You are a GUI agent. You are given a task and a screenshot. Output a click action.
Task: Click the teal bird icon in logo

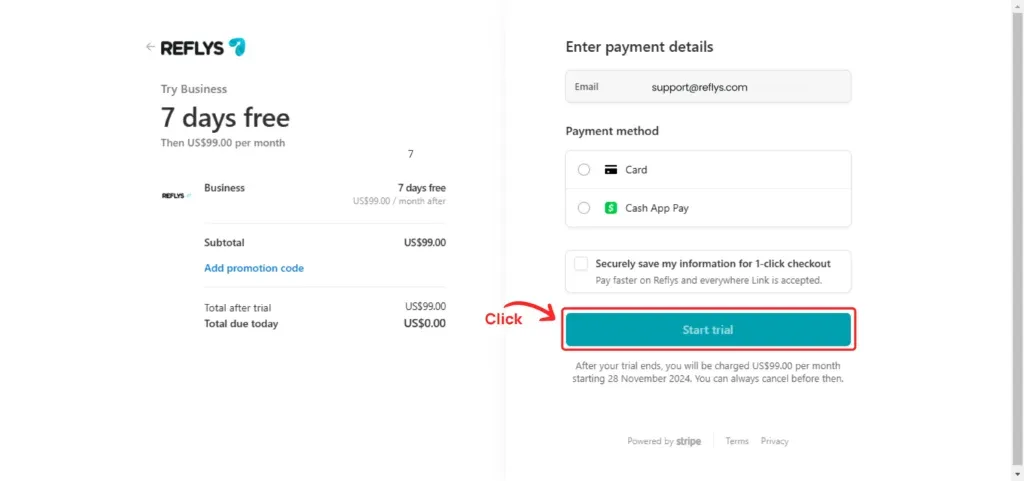pos(237,47)
